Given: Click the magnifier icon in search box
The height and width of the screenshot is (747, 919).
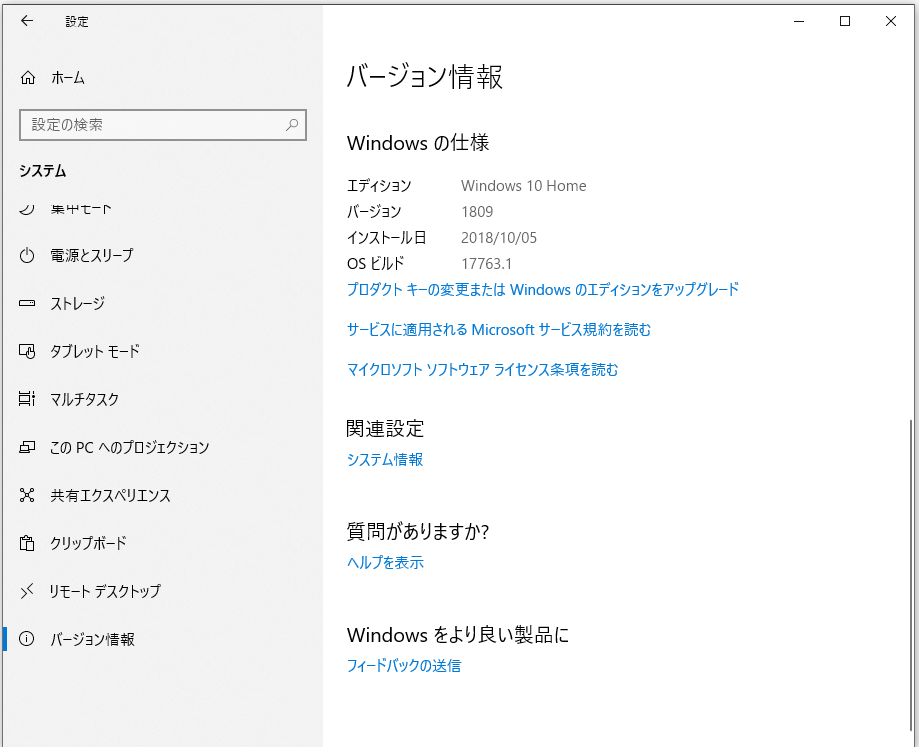Looking at the screenshot, I should coord(292,125).
